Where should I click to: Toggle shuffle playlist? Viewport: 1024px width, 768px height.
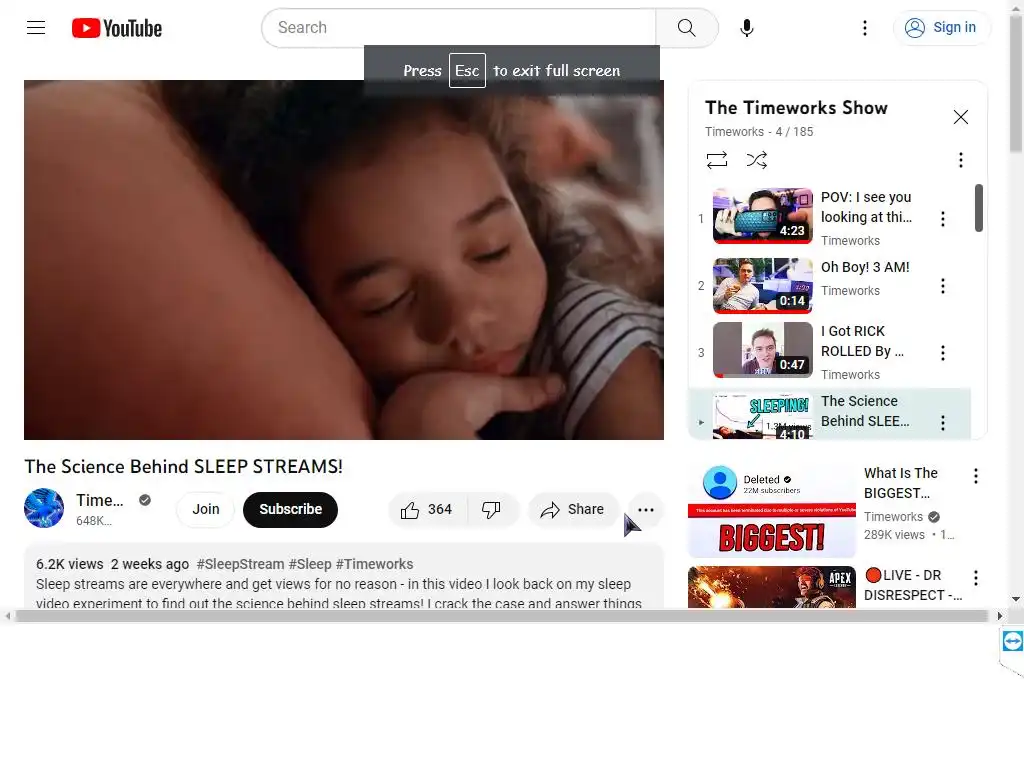[x=756, y=160]
